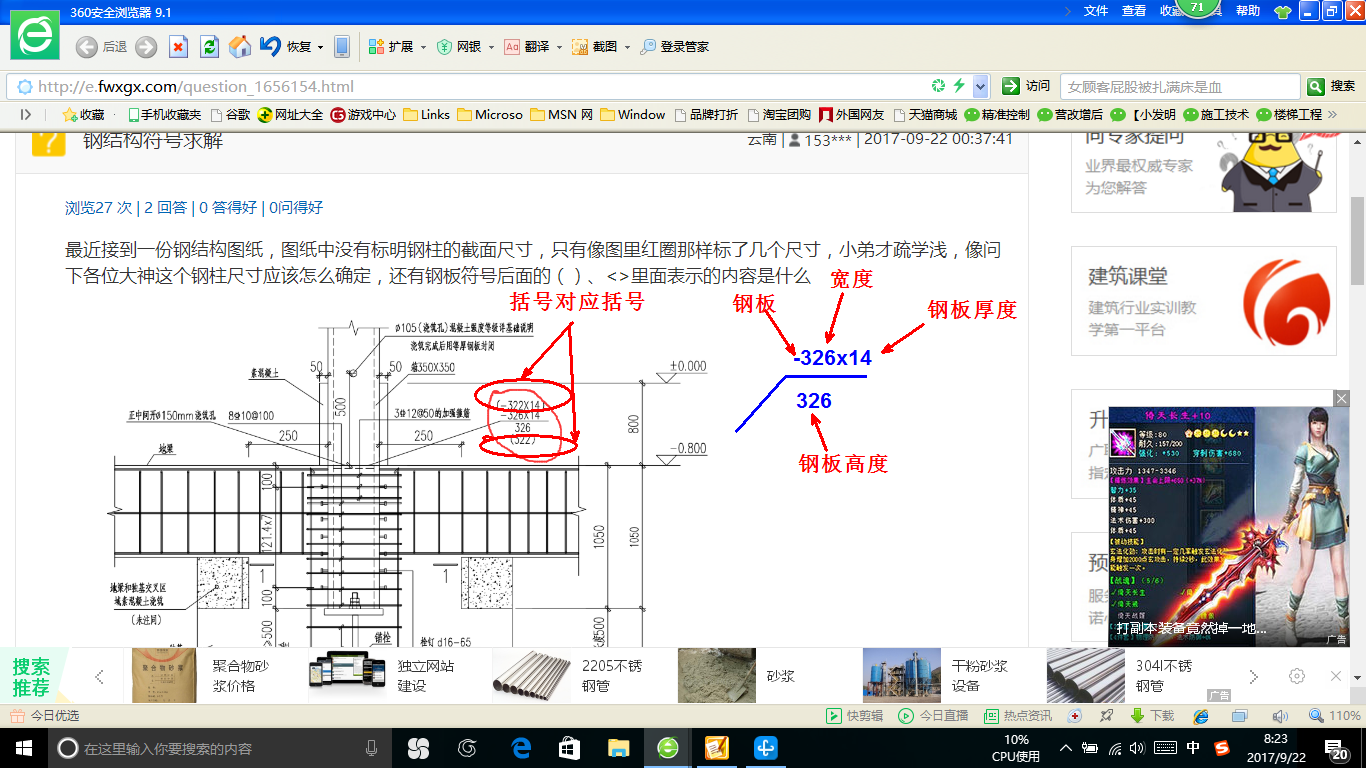1366x768 pixels.
Task: Click the address bar URL field
Action: tap(480, 86)
